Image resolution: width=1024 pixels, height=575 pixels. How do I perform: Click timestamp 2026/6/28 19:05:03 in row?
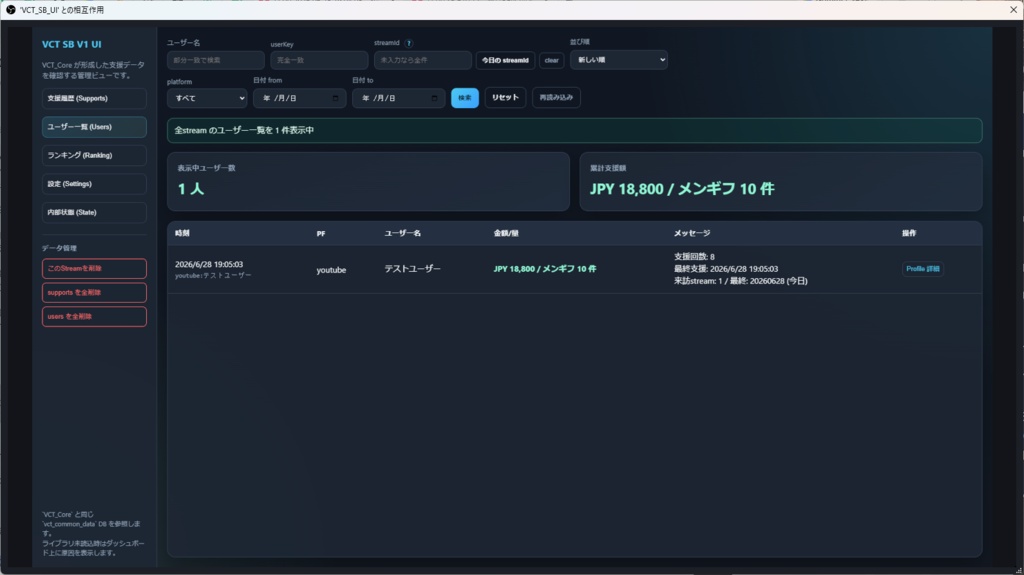[x=209, y=265]
